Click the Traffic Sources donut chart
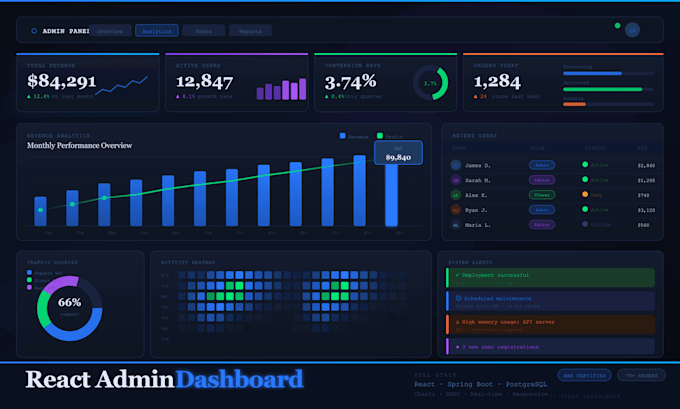The image size is (680, 409). 69,308
